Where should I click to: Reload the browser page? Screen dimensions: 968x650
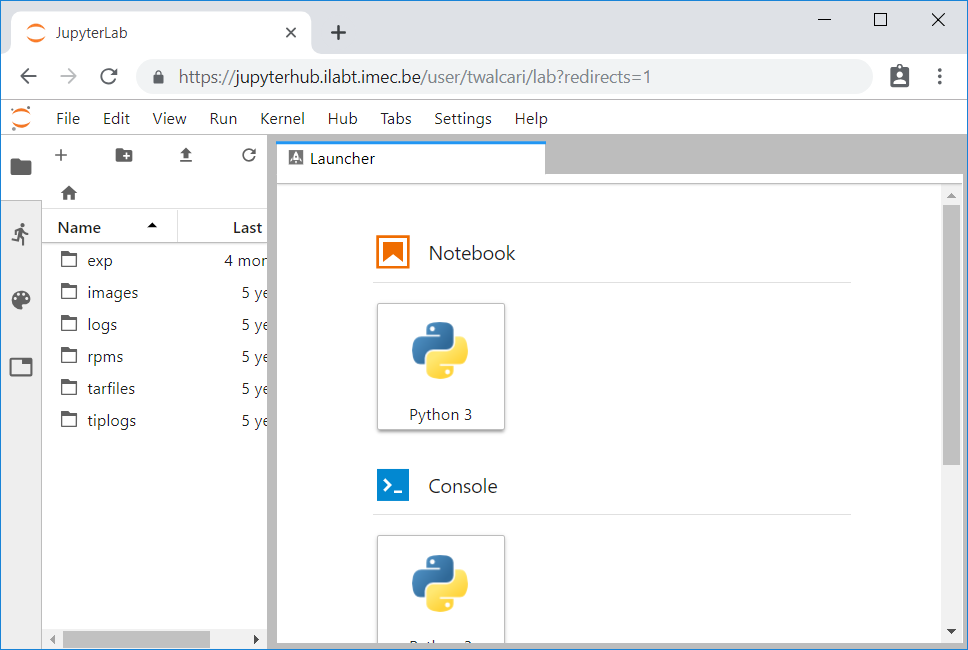coord(109,77)
